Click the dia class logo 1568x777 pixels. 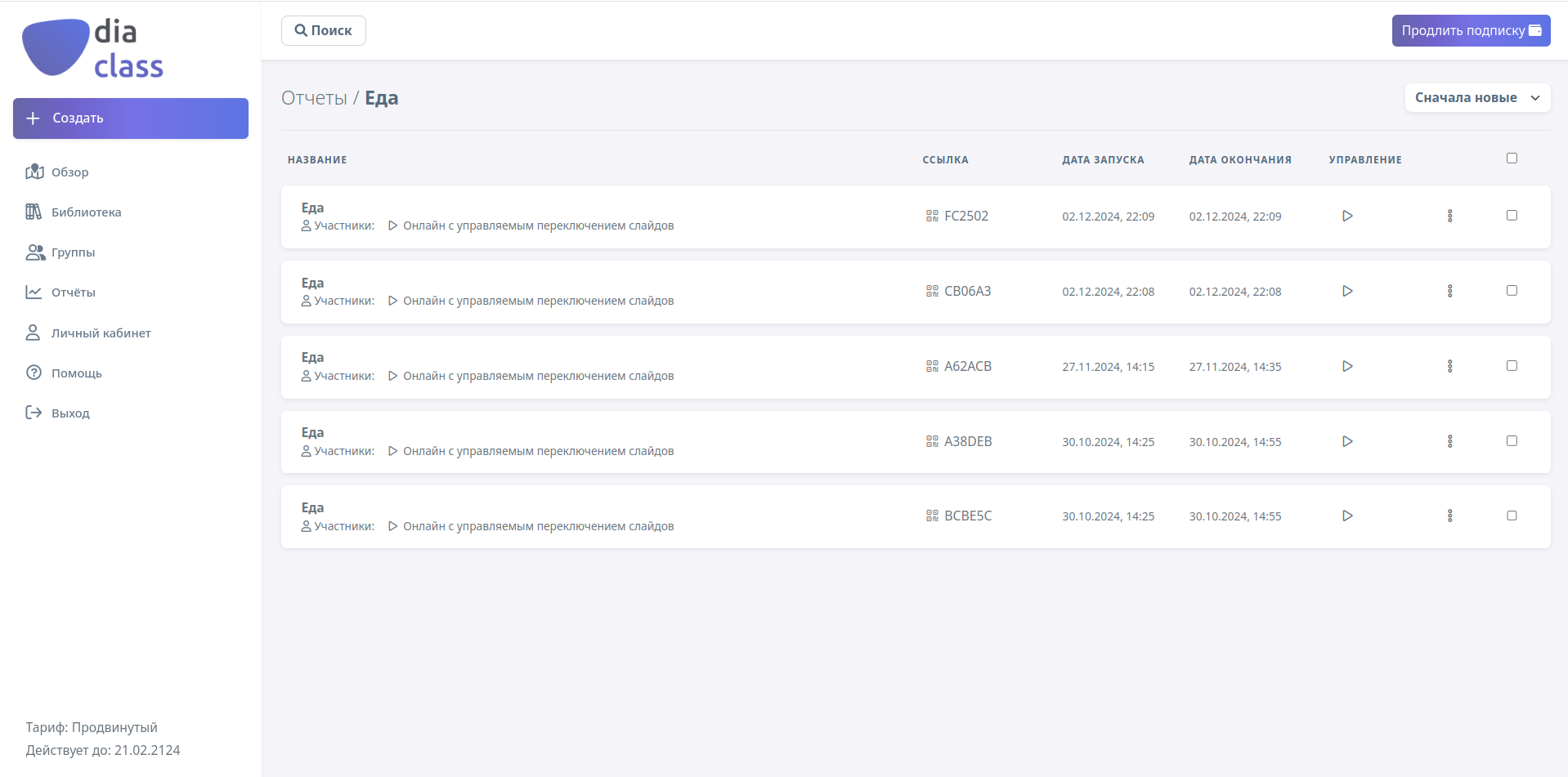pos(93,48)
